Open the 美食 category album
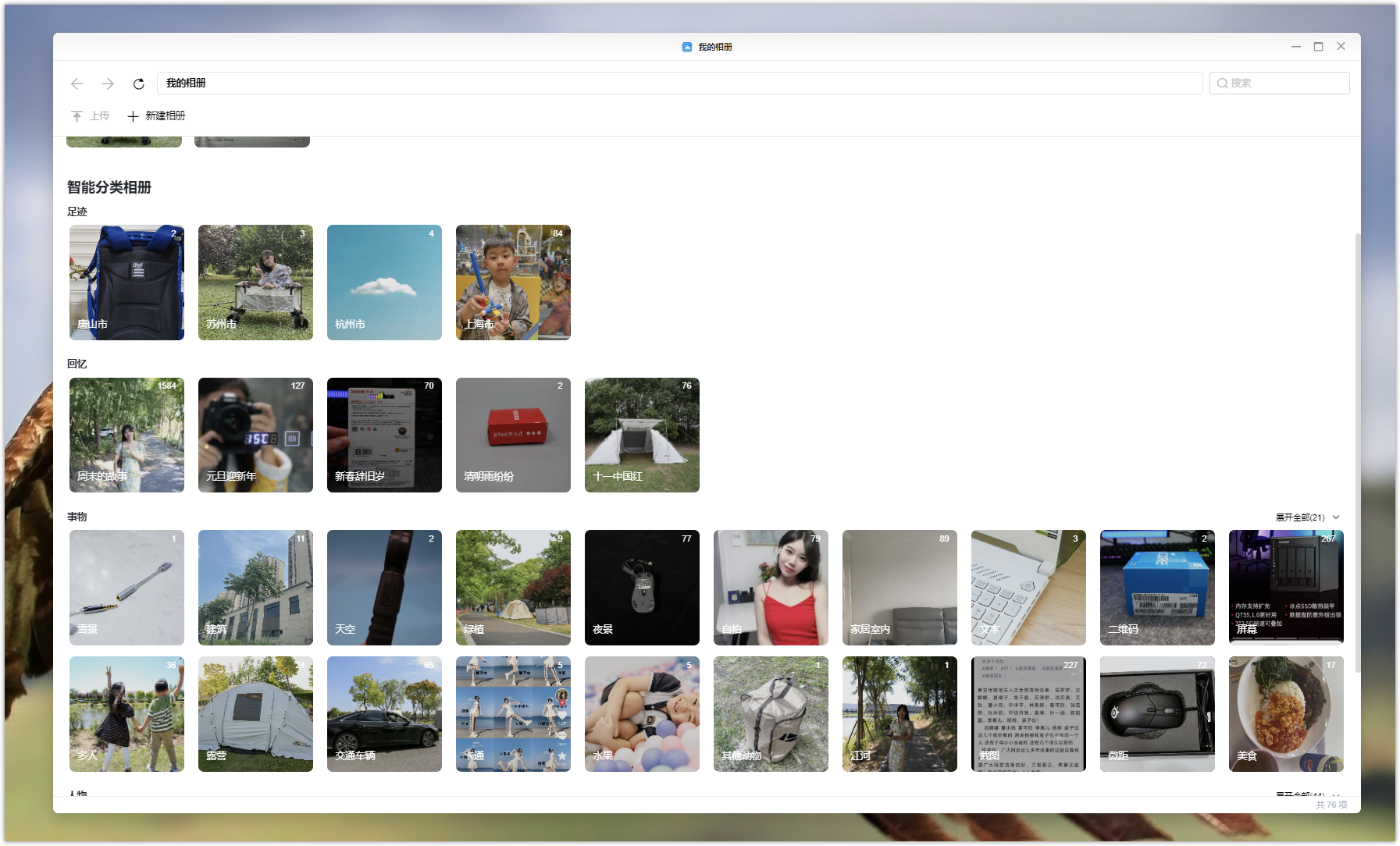This screenshot has height=846, width=1400. [x=1286, y=714]
